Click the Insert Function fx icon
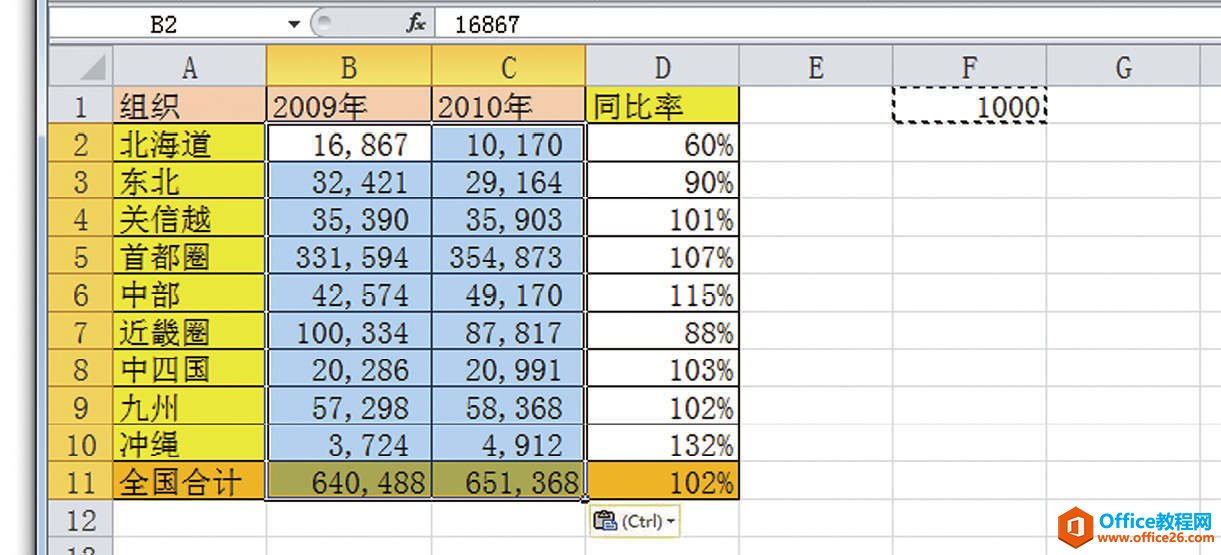Screen dimensions: 1221x555 pyautogui.click(x=416, y=24)
